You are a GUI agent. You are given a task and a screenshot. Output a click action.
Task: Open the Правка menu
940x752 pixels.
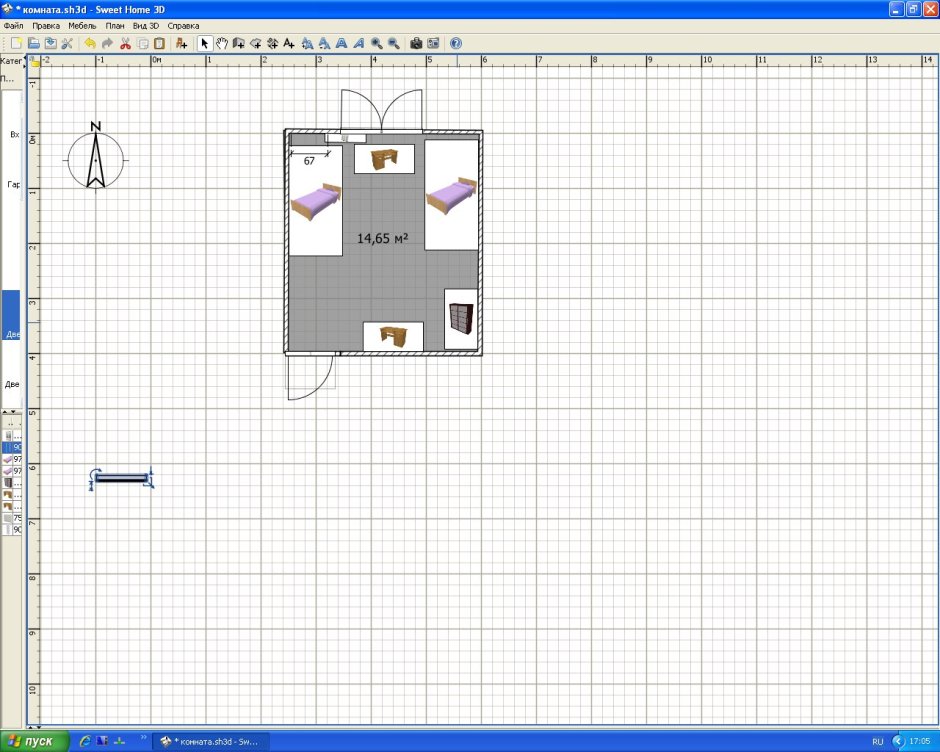coord(46,26)
